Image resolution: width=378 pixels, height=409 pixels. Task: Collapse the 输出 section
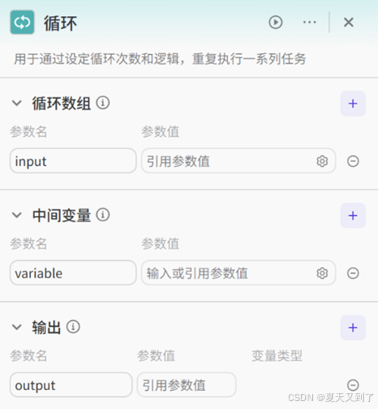(x=17, y=327)
